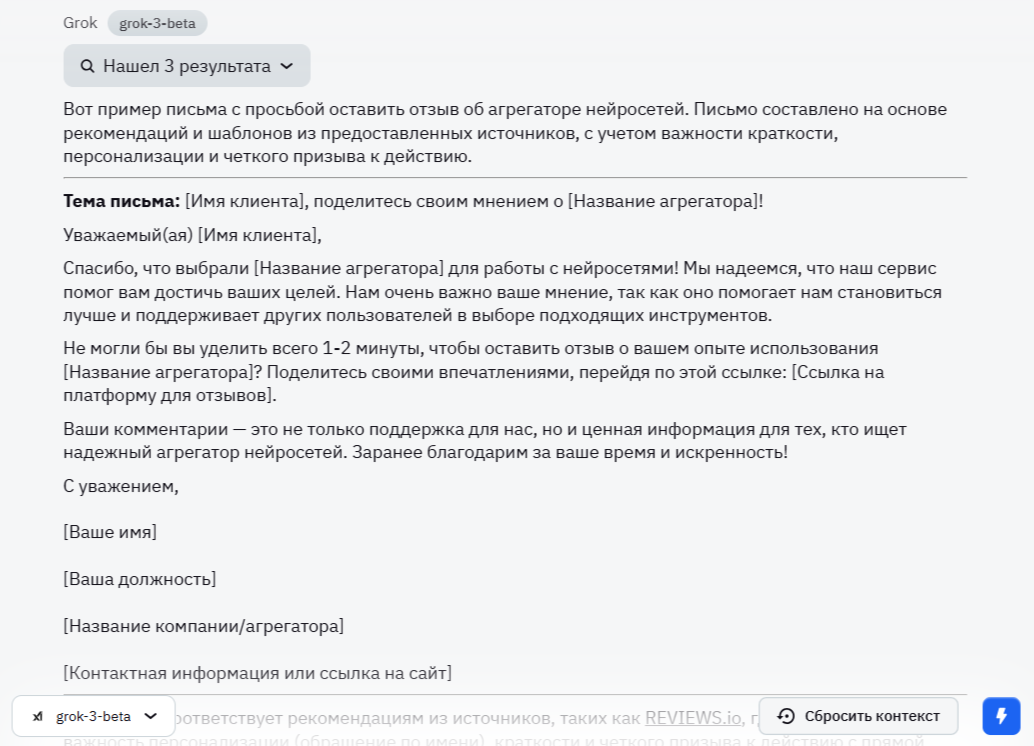
Task: Click the "С уважением," closing line
Action: [121, 486]
